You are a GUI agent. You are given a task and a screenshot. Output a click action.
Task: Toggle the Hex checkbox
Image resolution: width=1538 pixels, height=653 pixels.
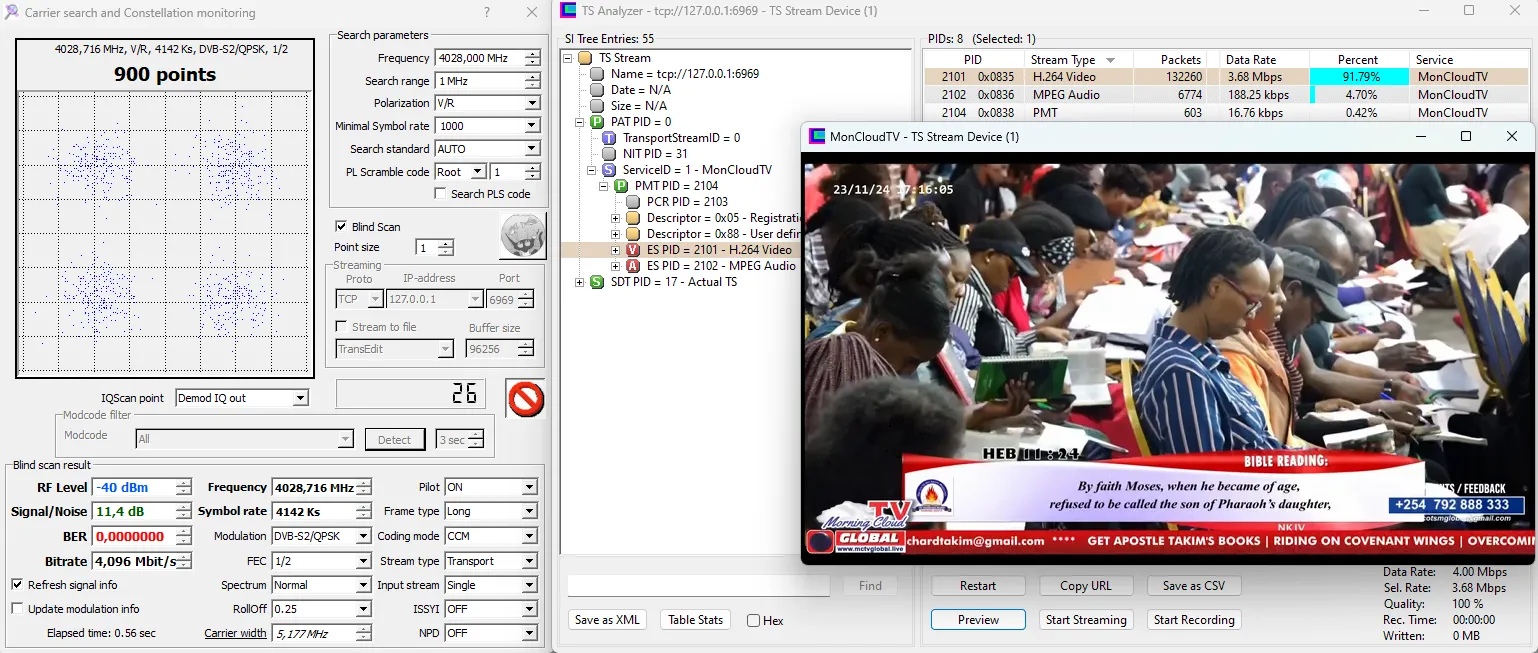[753, 621]
